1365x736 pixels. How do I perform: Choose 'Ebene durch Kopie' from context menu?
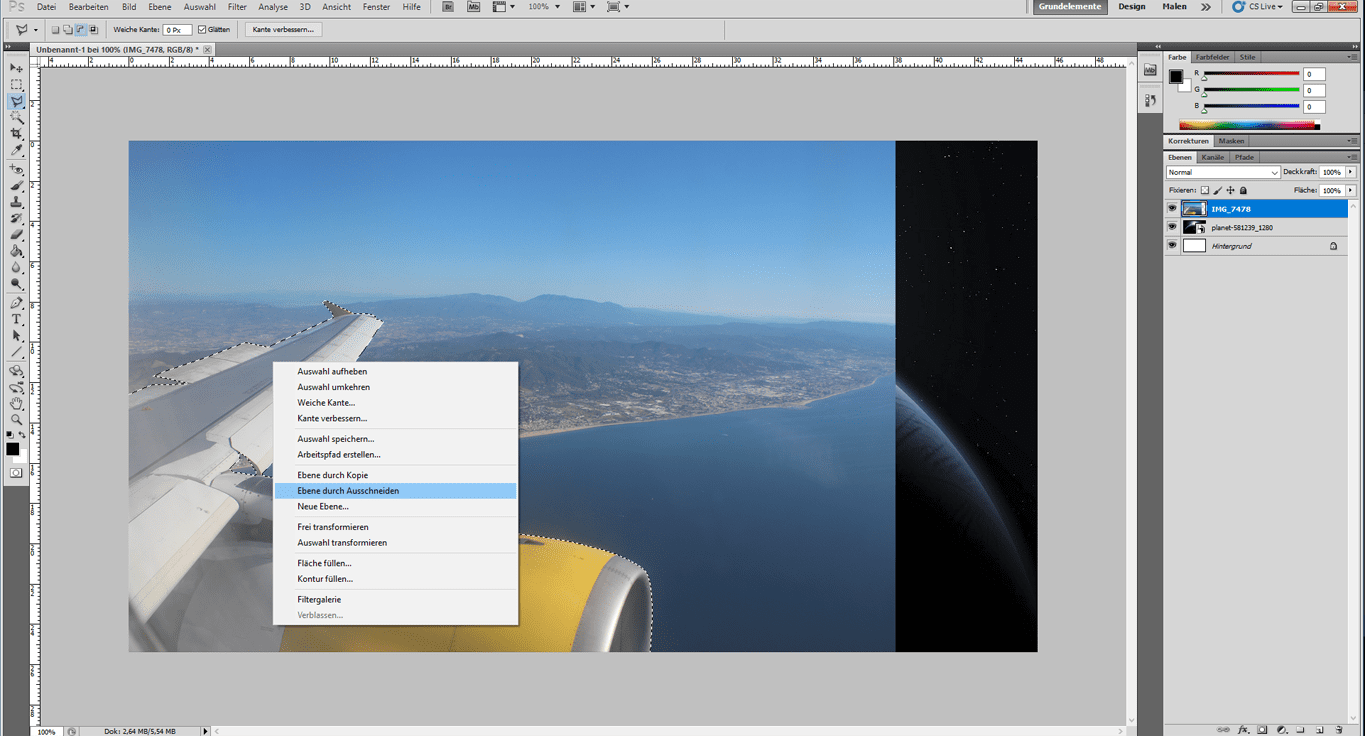(332, 475)
